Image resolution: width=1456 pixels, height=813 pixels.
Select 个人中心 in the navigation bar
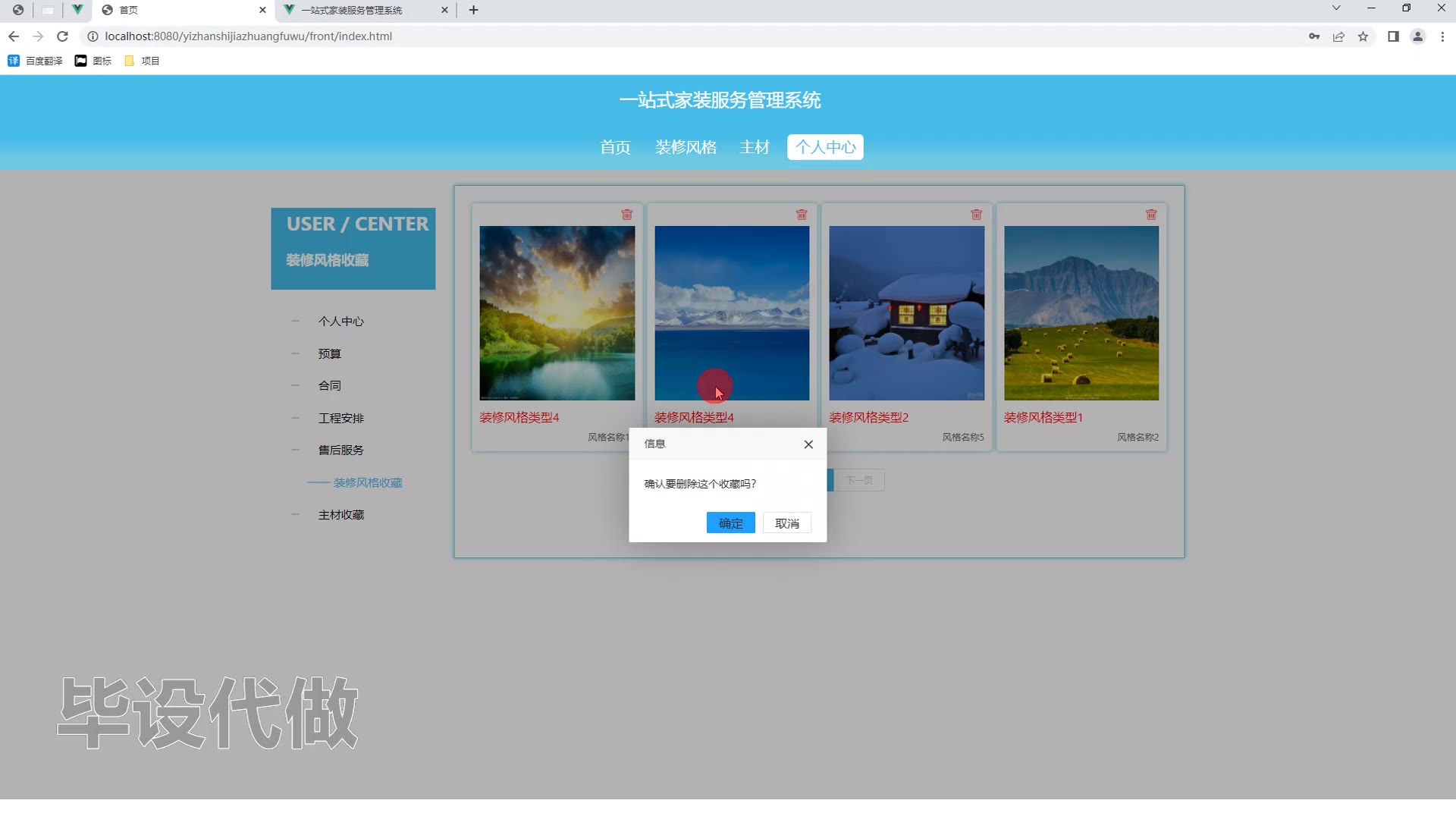[825, 147]
